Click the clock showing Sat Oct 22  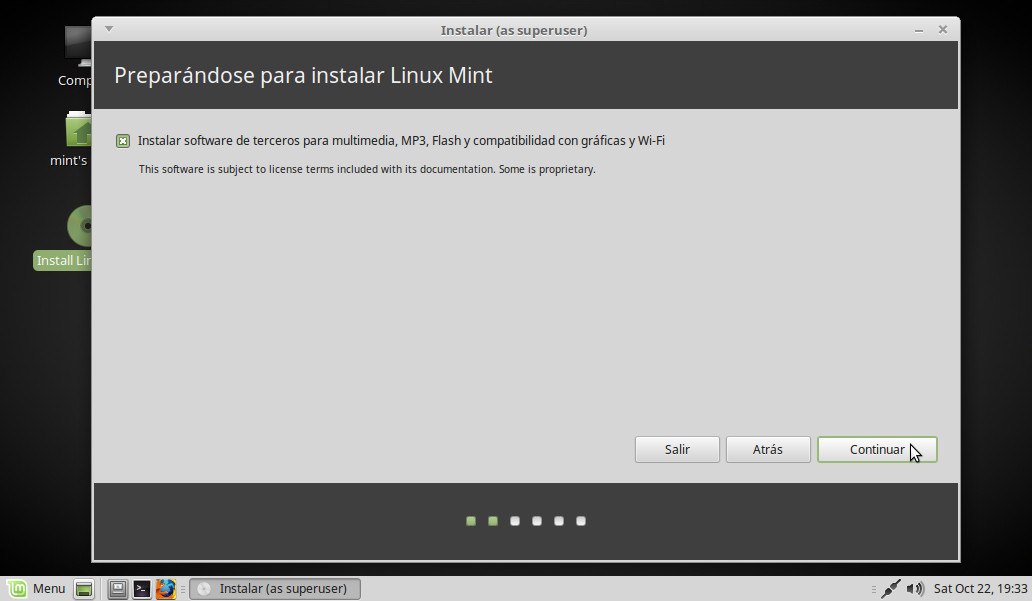click(x=978, y=589)
